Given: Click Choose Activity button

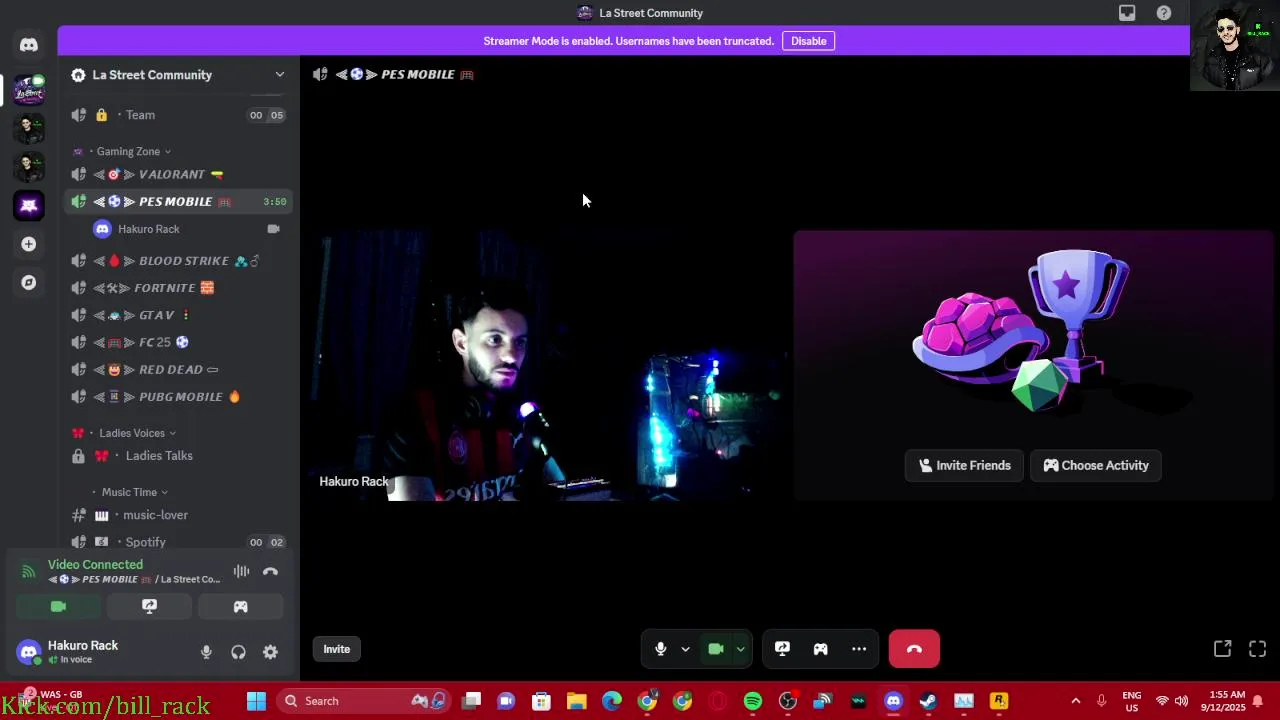Looking at the screenshot, I should [x=1096, y=465].
